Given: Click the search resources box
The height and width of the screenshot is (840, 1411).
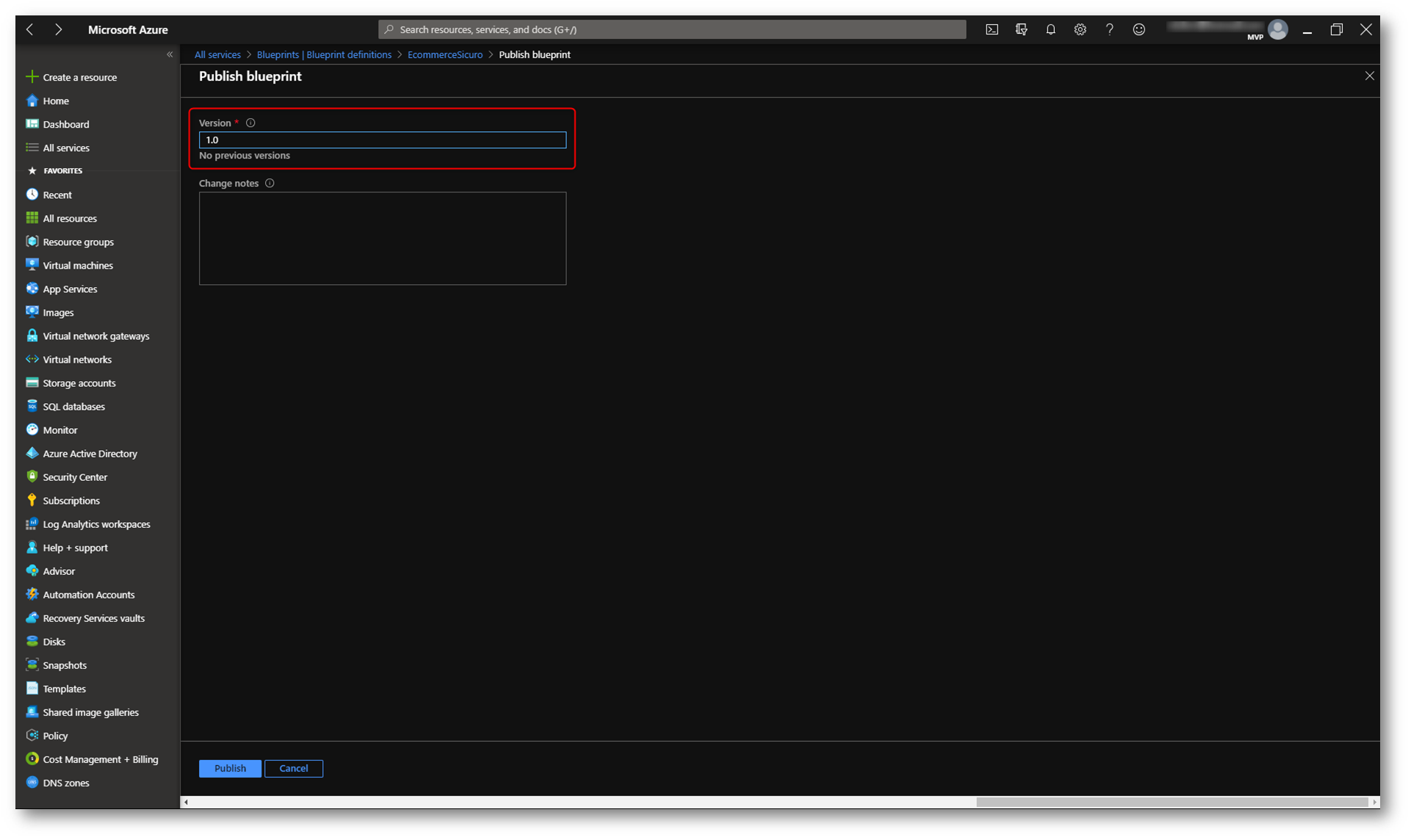Looking at the screenshot, I should 672,29.
